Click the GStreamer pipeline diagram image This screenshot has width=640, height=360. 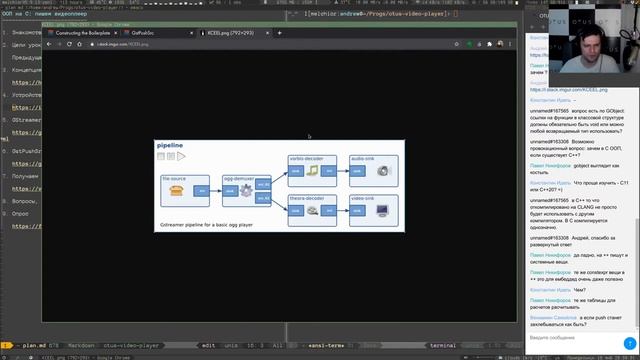click(x=280, y=186)
